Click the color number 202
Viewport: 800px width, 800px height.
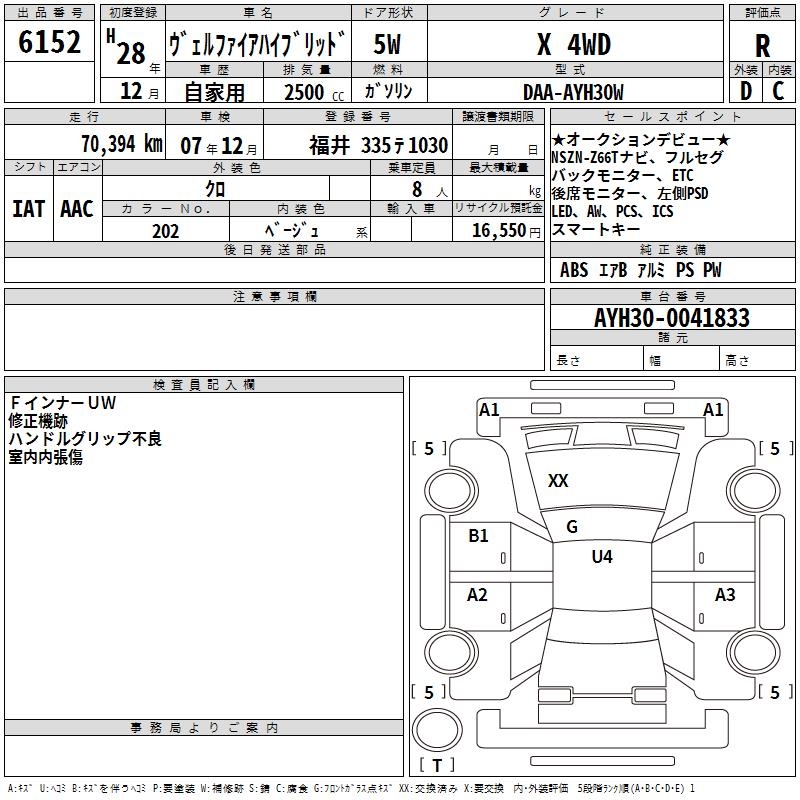(x=166, y=231)
